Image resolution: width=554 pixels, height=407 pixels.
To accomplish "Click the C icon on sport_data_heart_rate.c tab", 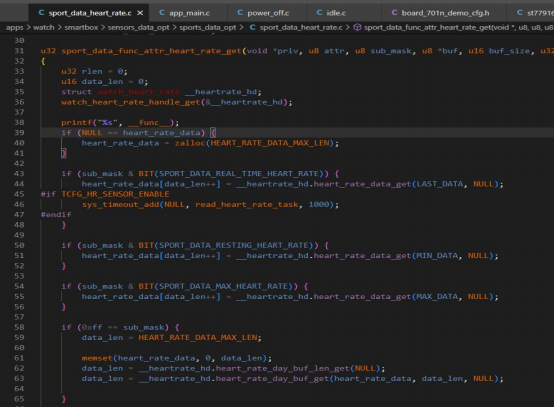I will coord(41,13).
